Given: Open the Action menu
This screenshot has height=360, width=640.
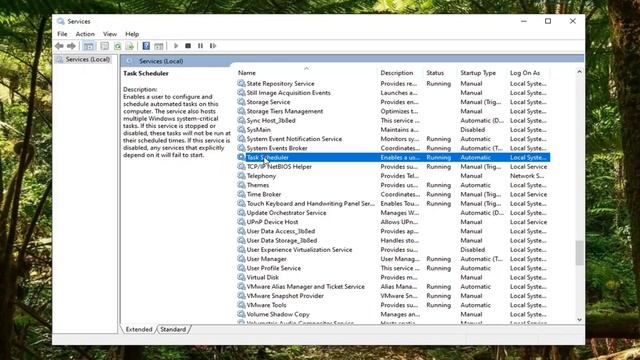Looking at the screenshot, I should click(x=85, y=34).
